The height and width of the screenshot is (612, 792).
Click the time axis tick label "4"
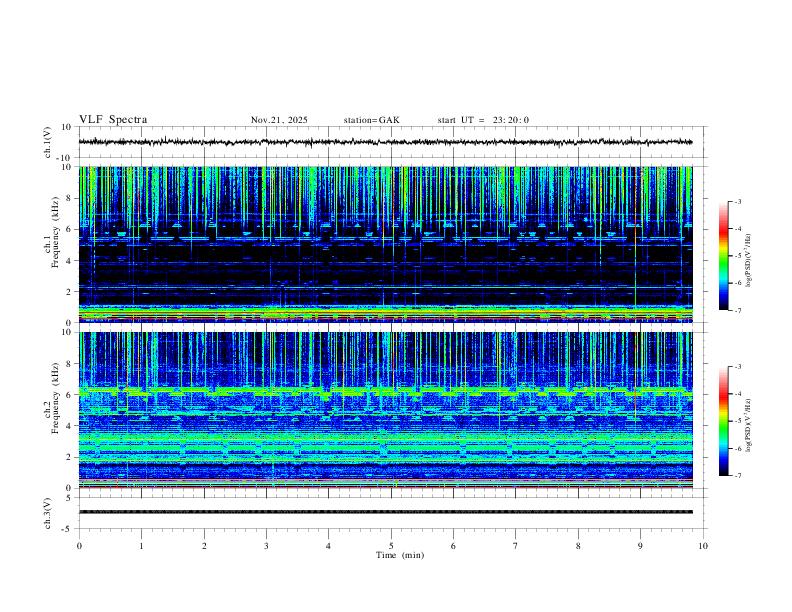(329, 546)
